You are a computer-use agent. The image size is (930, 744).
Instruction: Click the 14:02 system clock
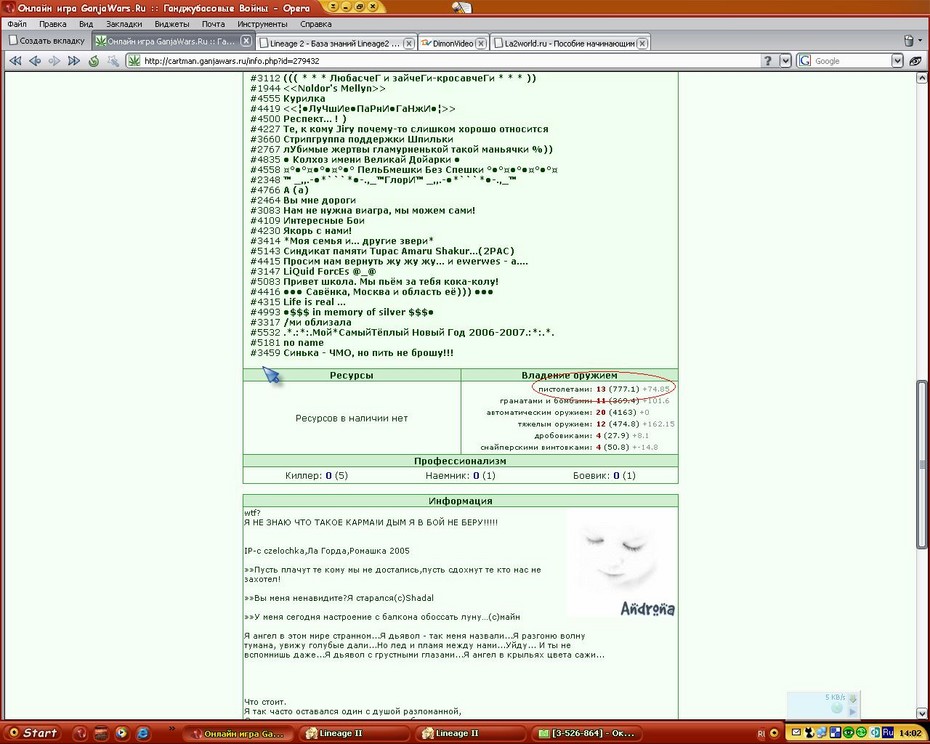pos(910,733)
